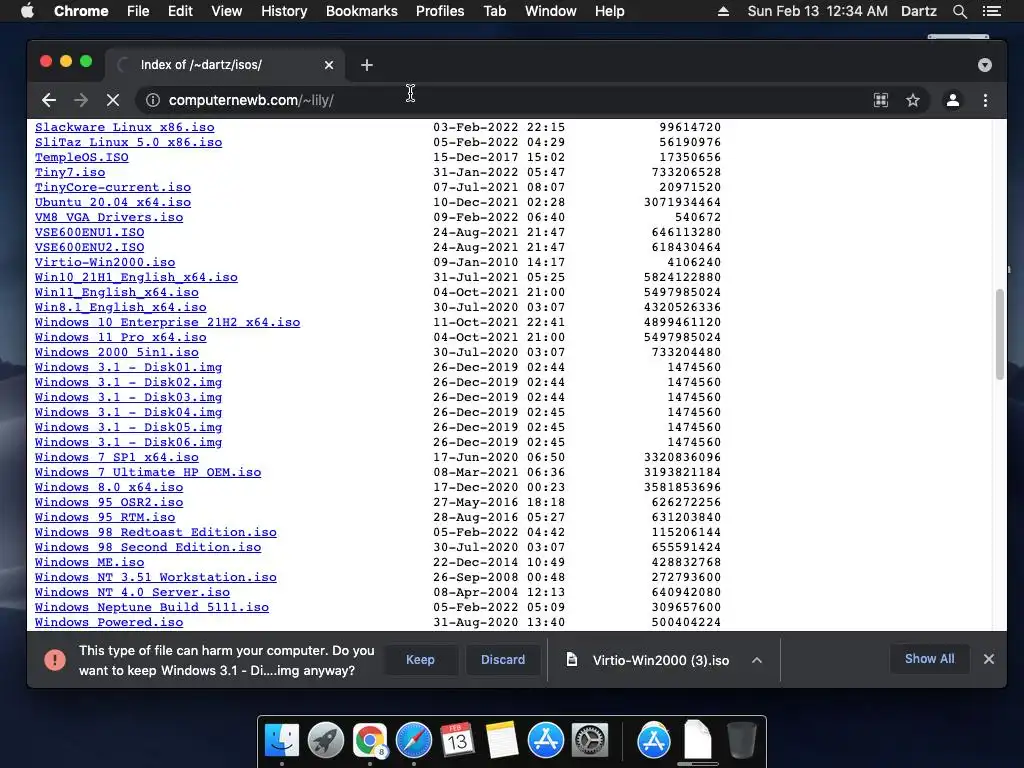Open a new tab
This screenshot has width=1024, height=768.
[367, 65]
